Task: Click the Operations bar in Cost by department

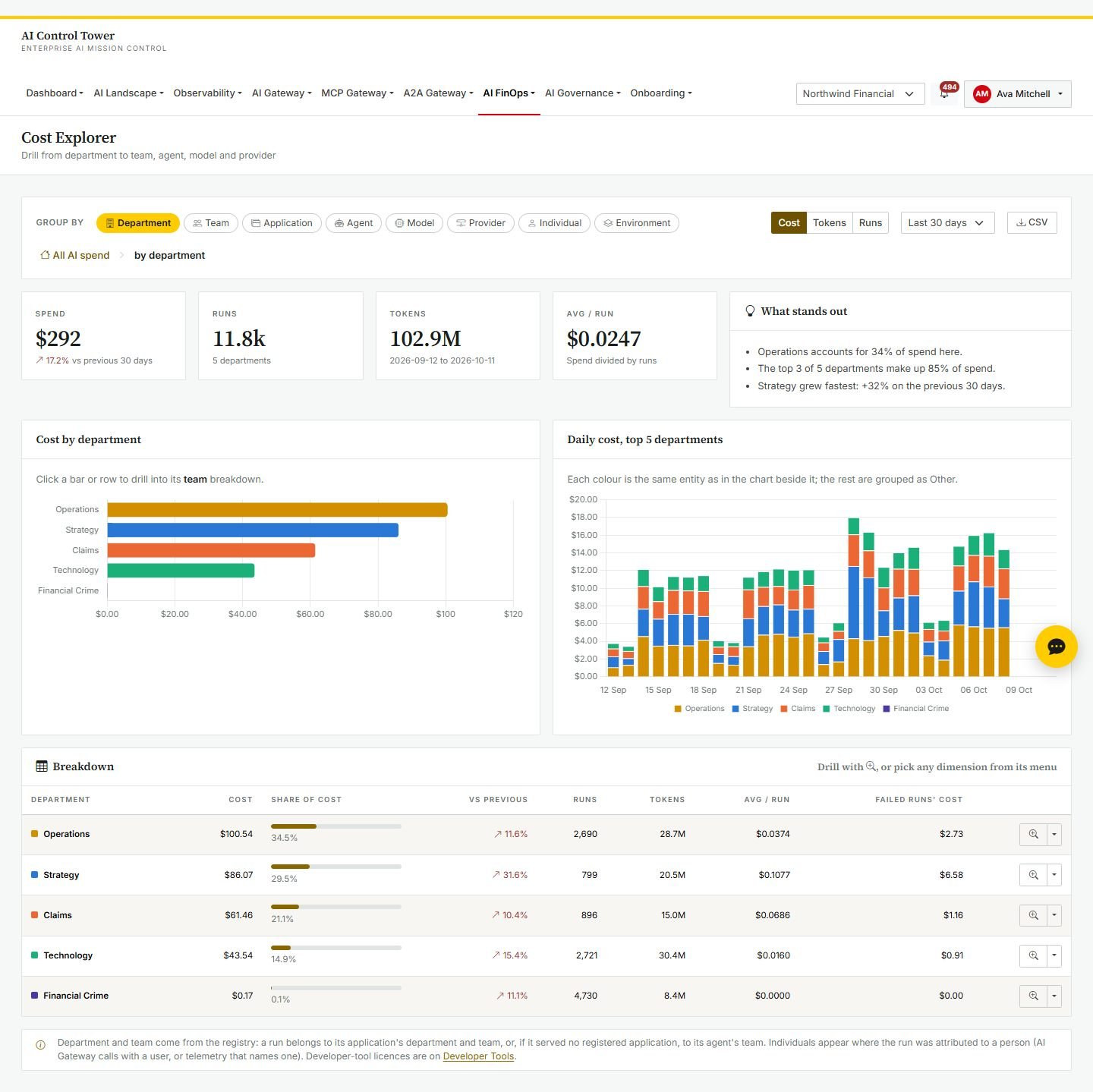Action: click(x=277, y=510)
